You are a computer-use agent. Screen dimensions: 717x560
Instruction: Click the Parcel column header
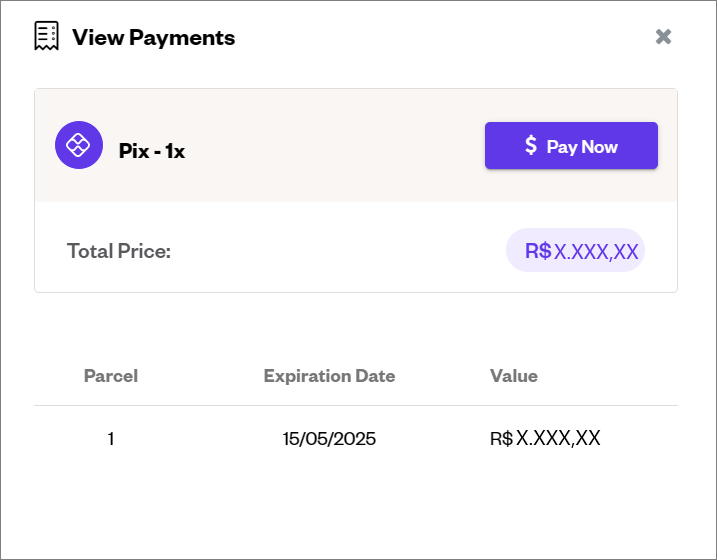pyautogui.click(x=111, y=376)
